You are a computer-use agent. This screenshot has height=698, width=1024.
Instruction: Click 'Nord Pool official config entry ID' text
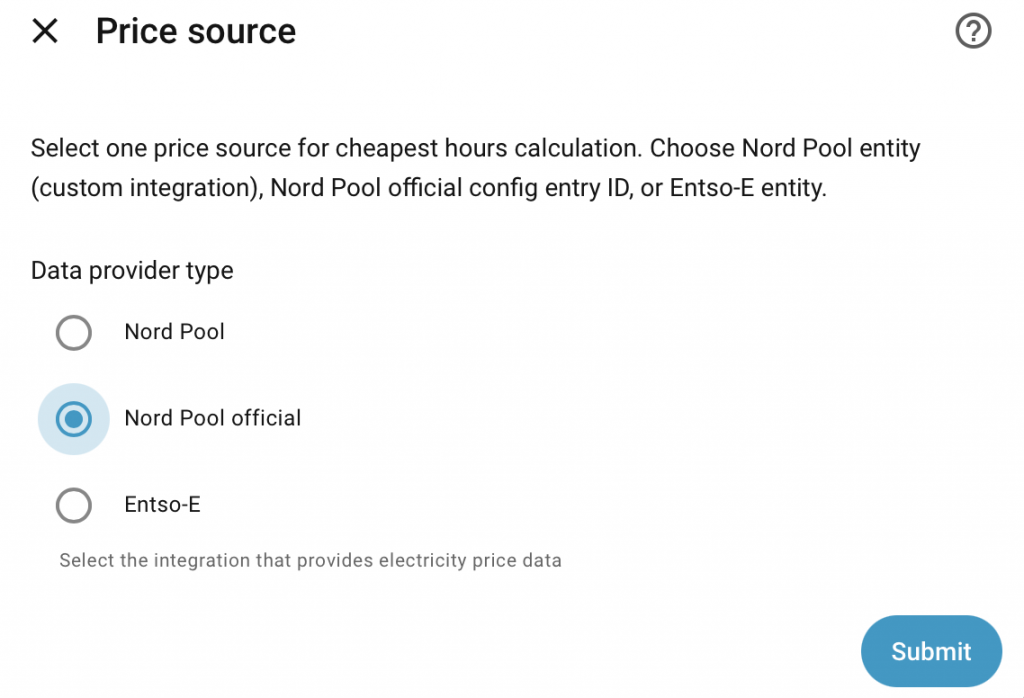pyautogui.click(x=451, y=188)
